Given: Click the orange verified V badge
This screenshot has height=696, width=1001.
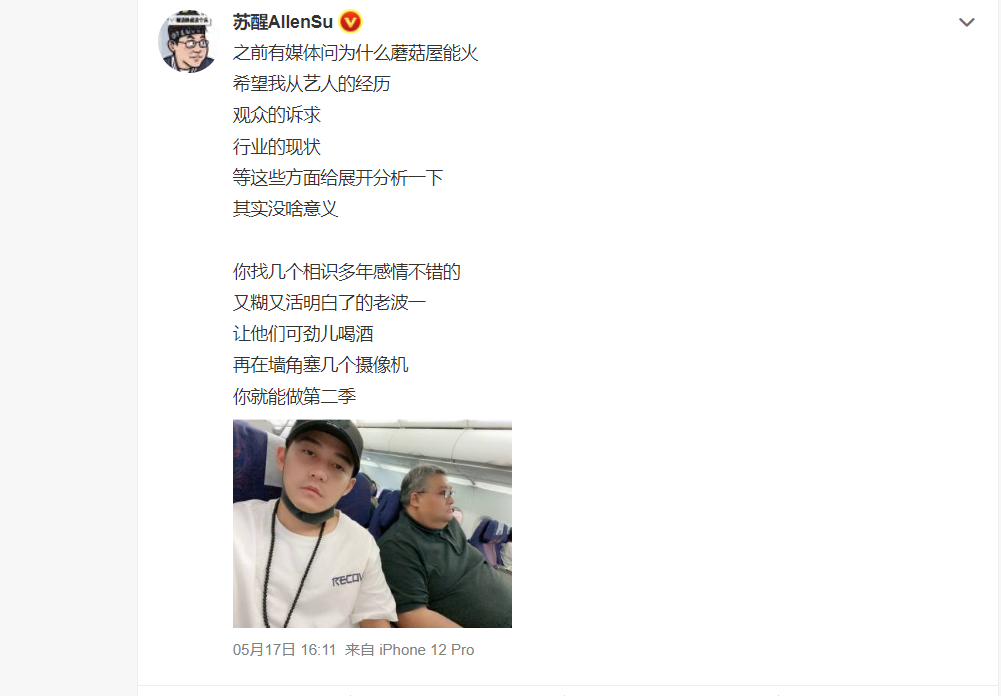Looking at the screenshot, I should click(350, 22).
